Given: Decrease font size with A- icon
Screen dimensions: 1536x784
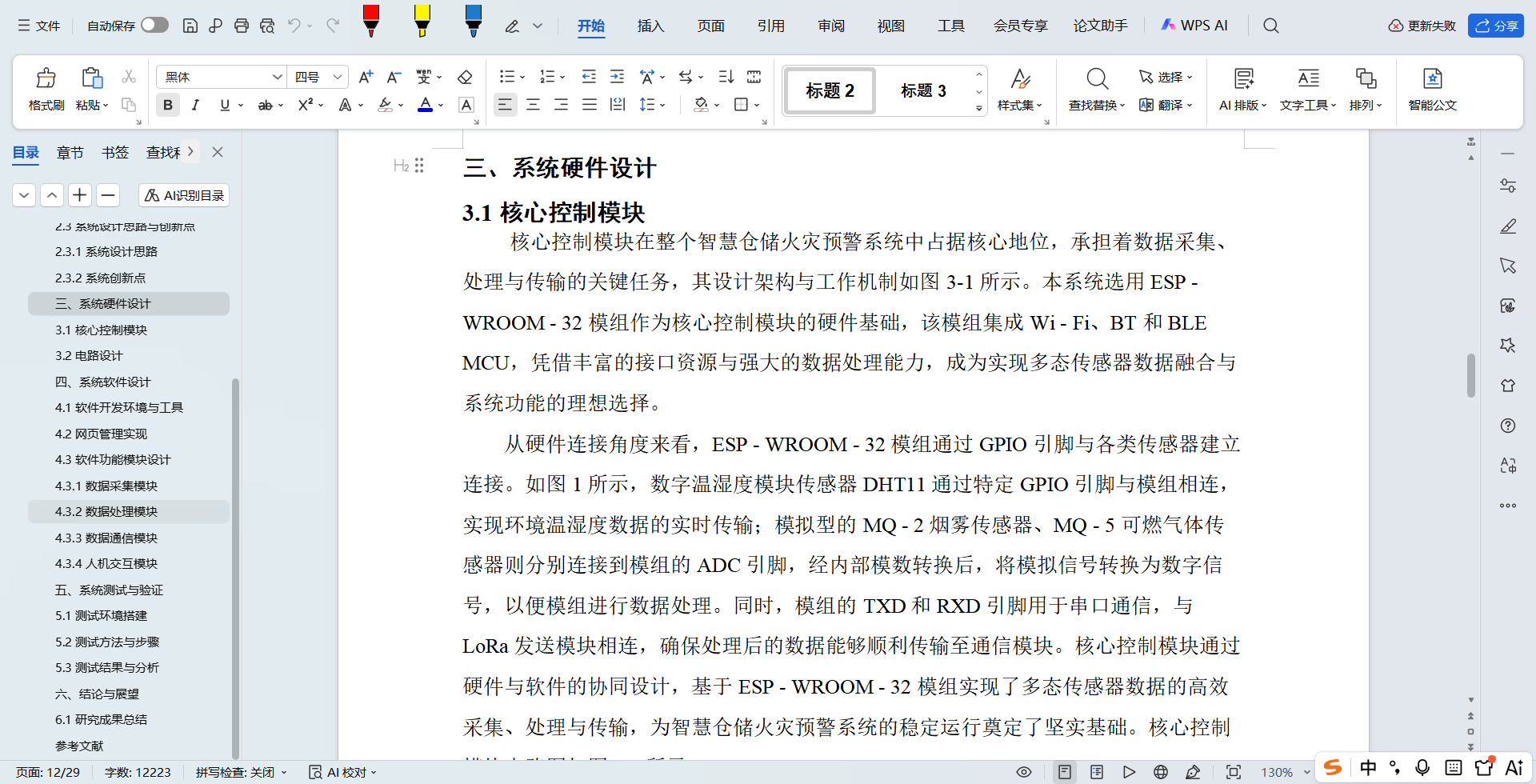Looking at the screenshot, I should click(x=394, y=77).
